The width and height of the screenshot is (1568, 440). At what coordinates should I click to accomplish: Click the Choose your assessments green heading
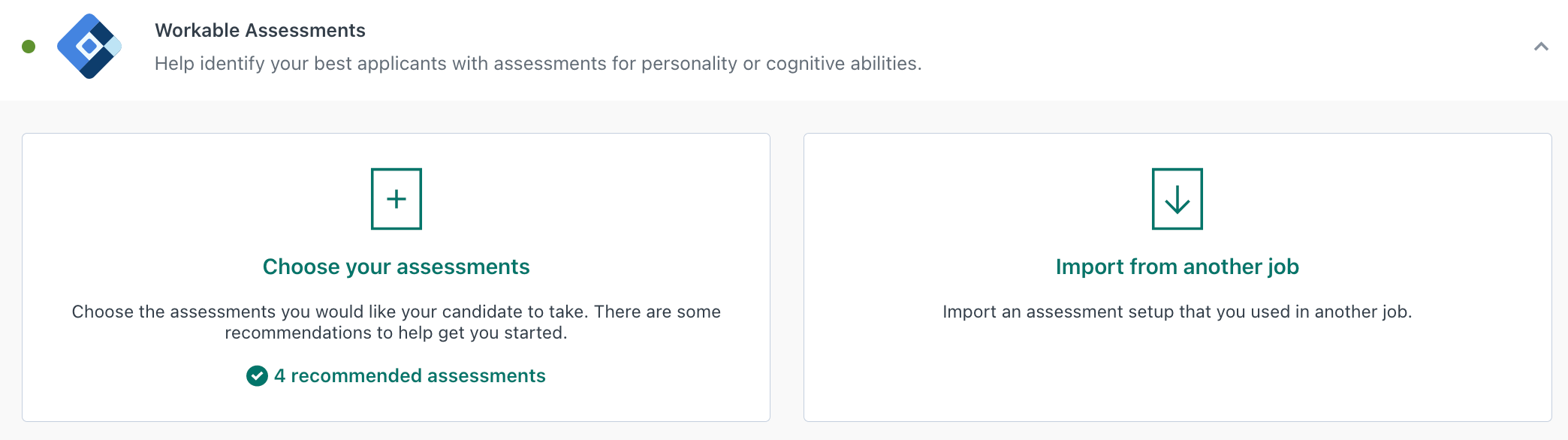pos(396,267)
